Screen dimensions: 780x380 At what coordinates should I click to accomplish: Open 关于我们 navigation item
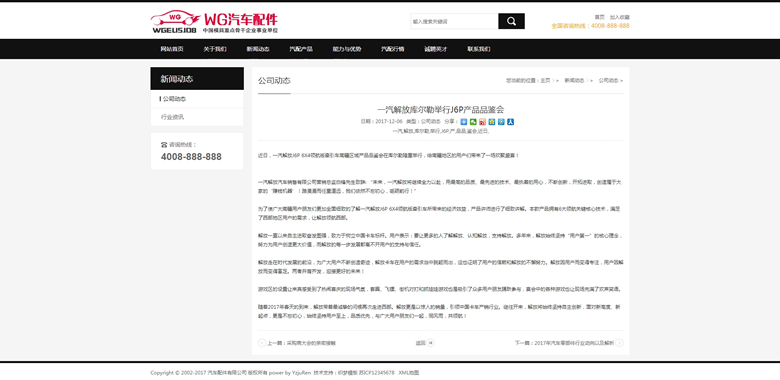tap(214, 49)
